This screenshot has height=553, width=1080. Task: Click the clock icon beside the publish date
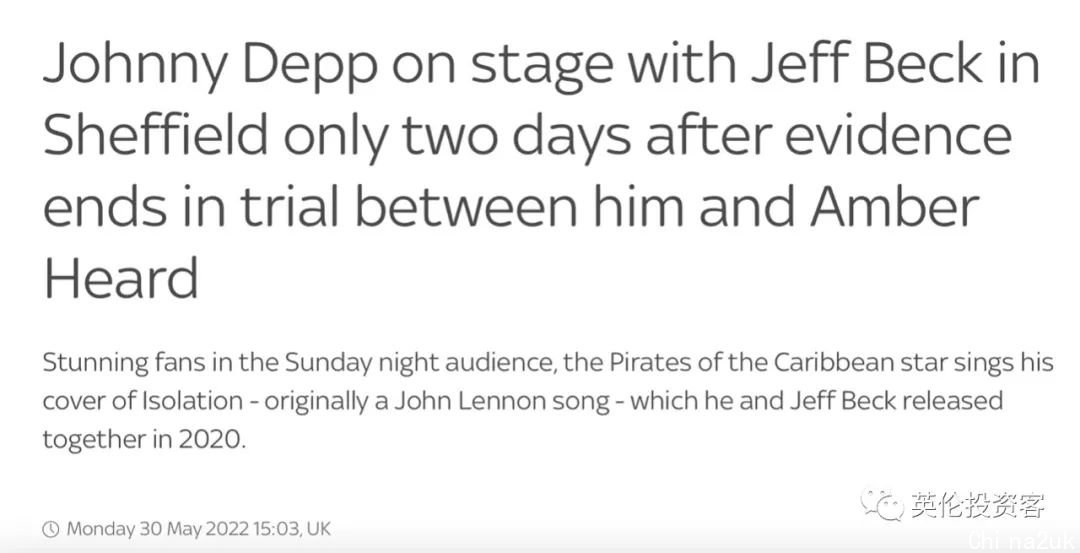point(51,530)
